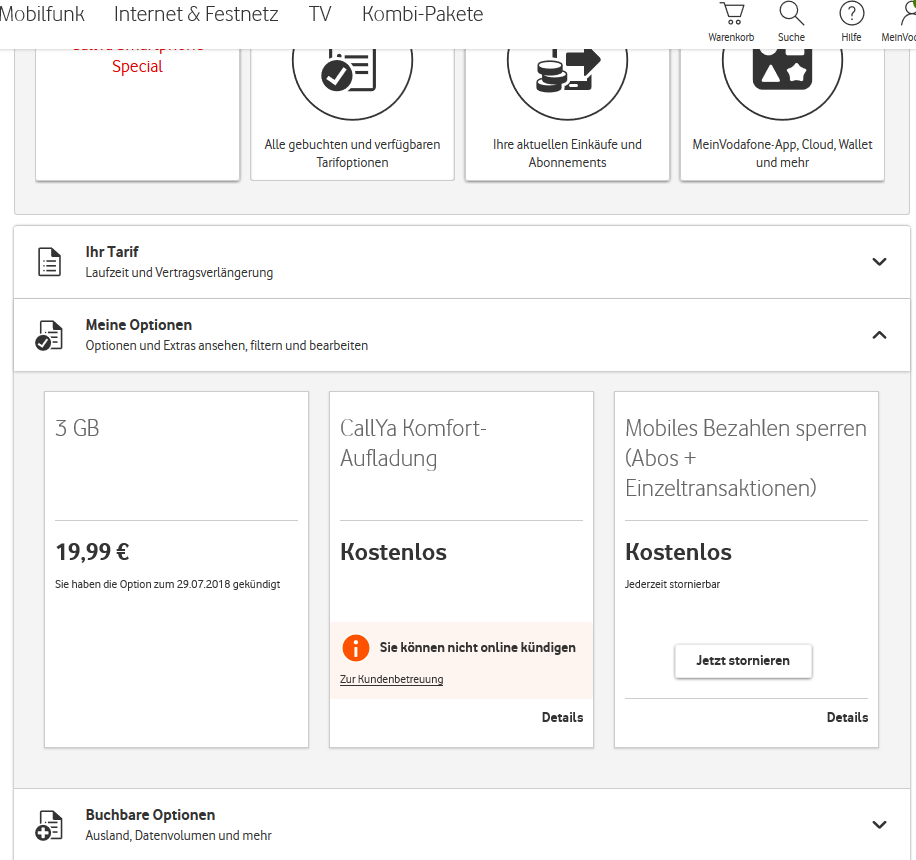Viewport: 916px width, 860px height.
Task: Expand the Ihr Tarif section chevron
Action: pyautogui.click(x=879, y=262)
